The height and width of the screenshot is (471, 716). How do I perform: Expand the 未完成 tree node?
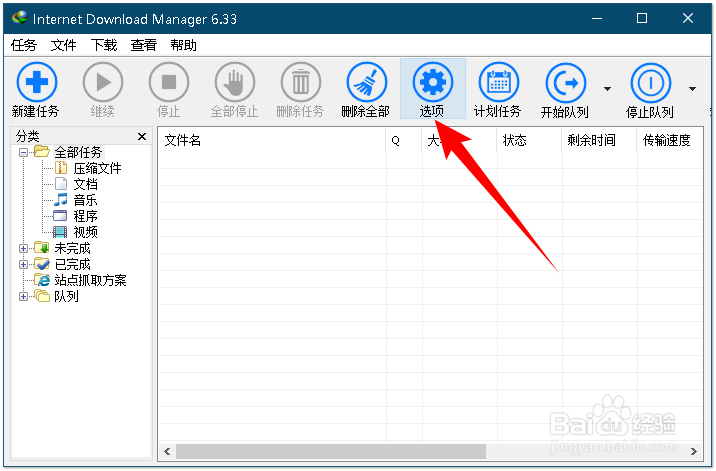23,249
